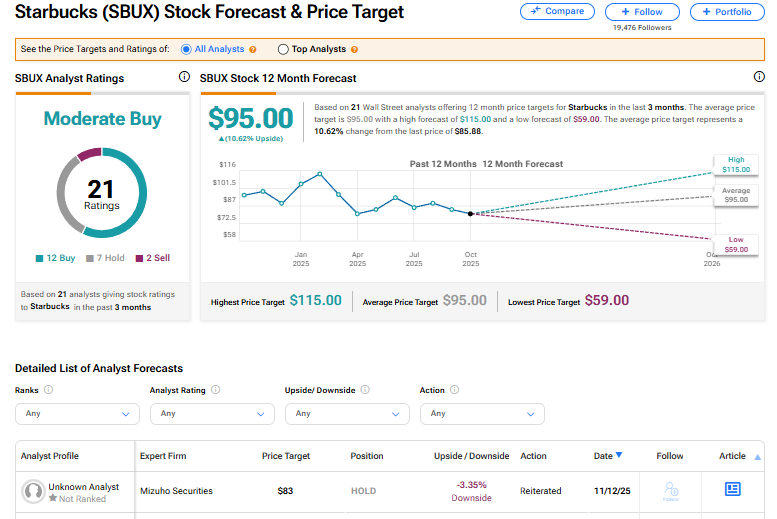Select the All Analysts radio button
The width and height of the screenshot is (777, 519).
[187, 49]
